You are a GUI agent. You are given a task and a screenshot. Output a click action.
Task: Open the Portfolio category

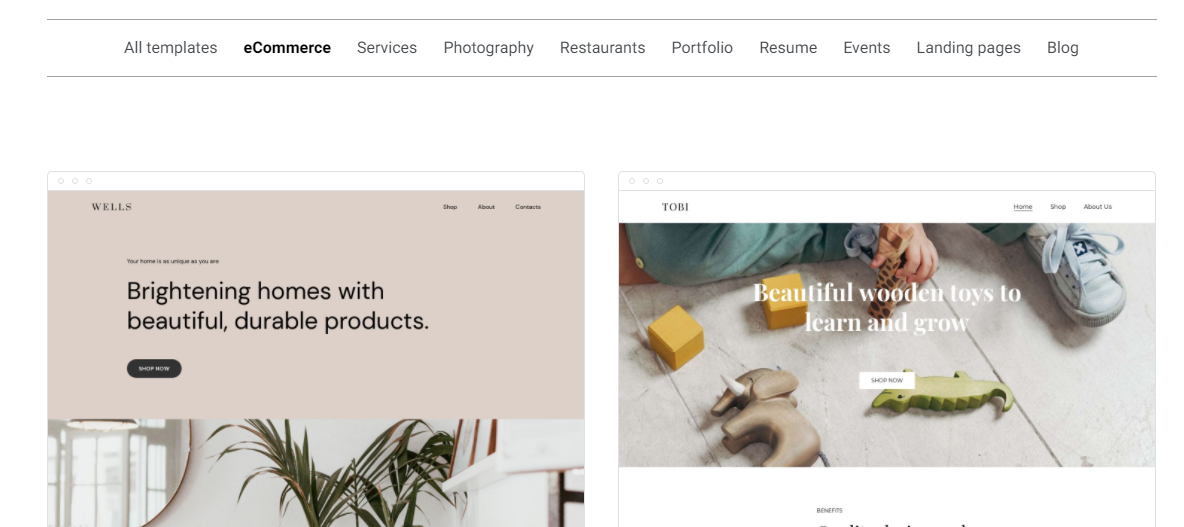coord(702,48)
